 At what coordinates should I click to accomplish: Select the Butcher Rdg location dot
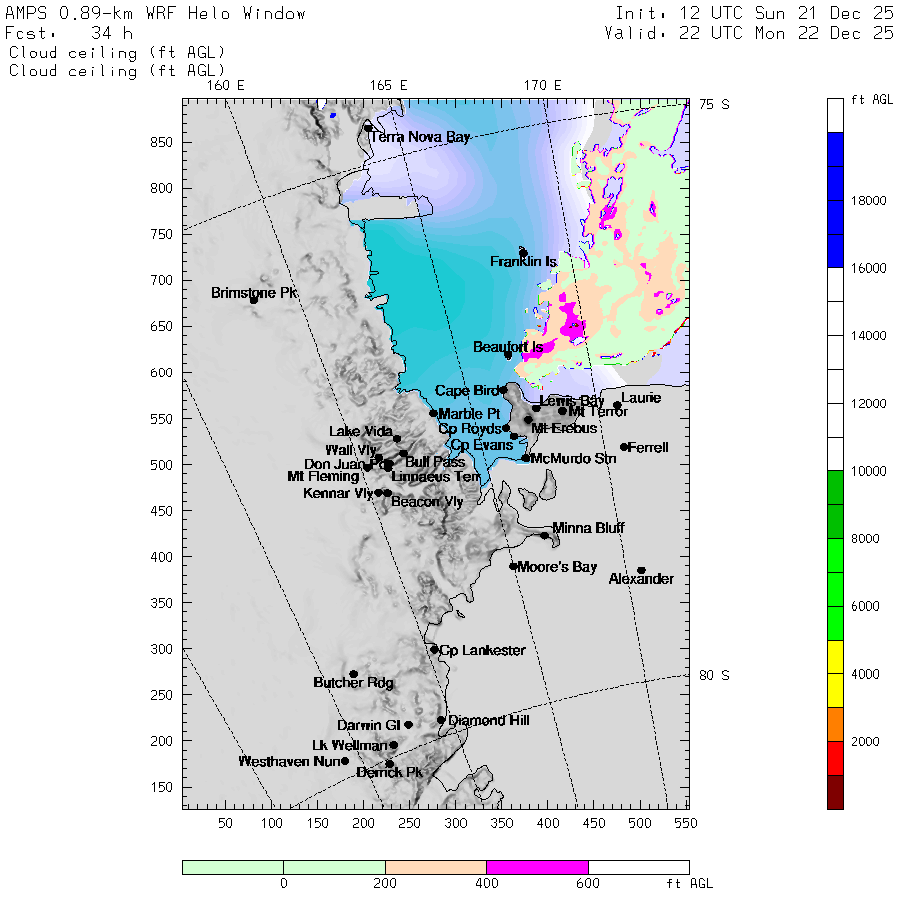point(353,674)
